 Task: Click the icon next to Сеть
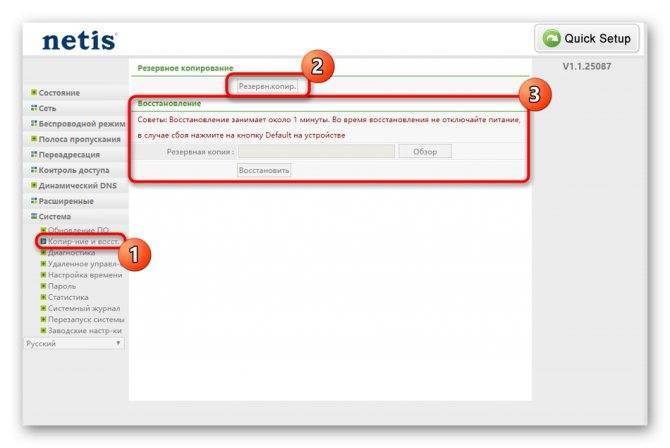[34, 108]
